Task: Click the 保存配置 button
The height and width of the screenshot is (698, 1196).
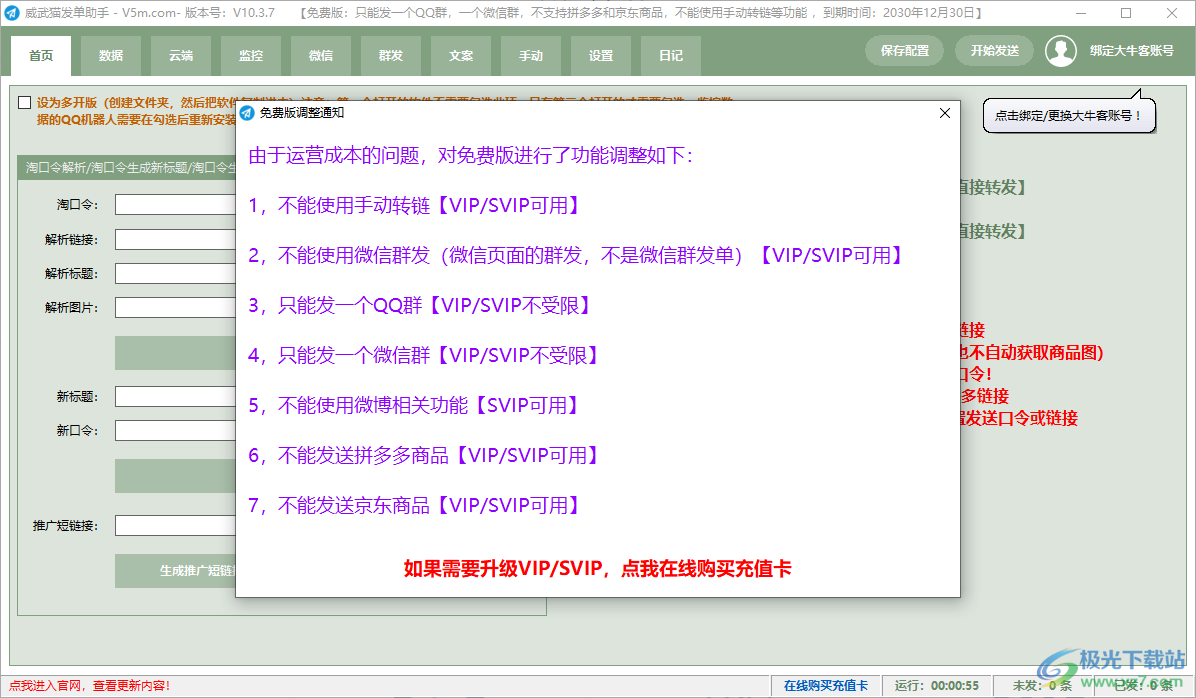Action: [905, 50]
